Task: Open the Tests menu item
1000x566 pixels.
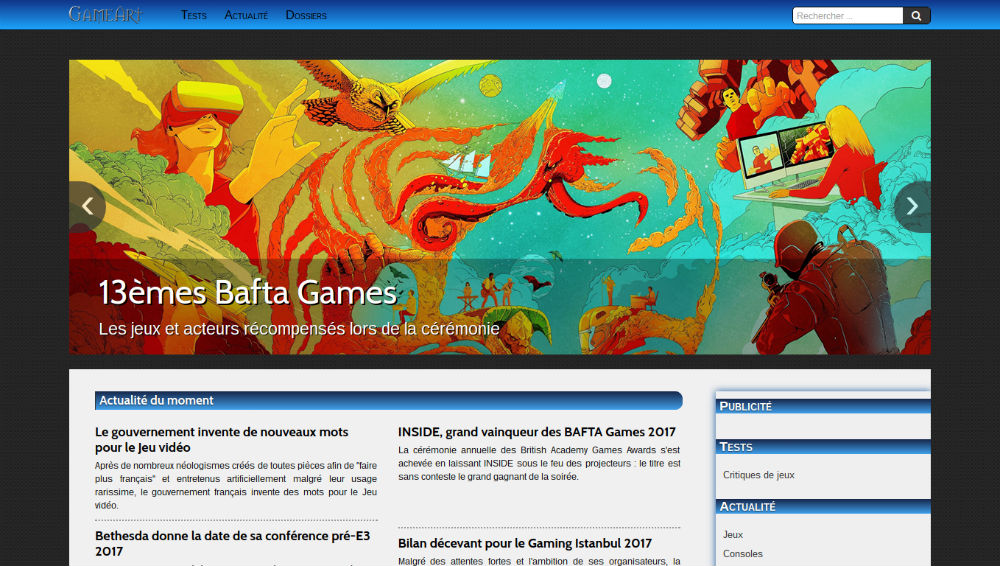Action: pos(194,15)
